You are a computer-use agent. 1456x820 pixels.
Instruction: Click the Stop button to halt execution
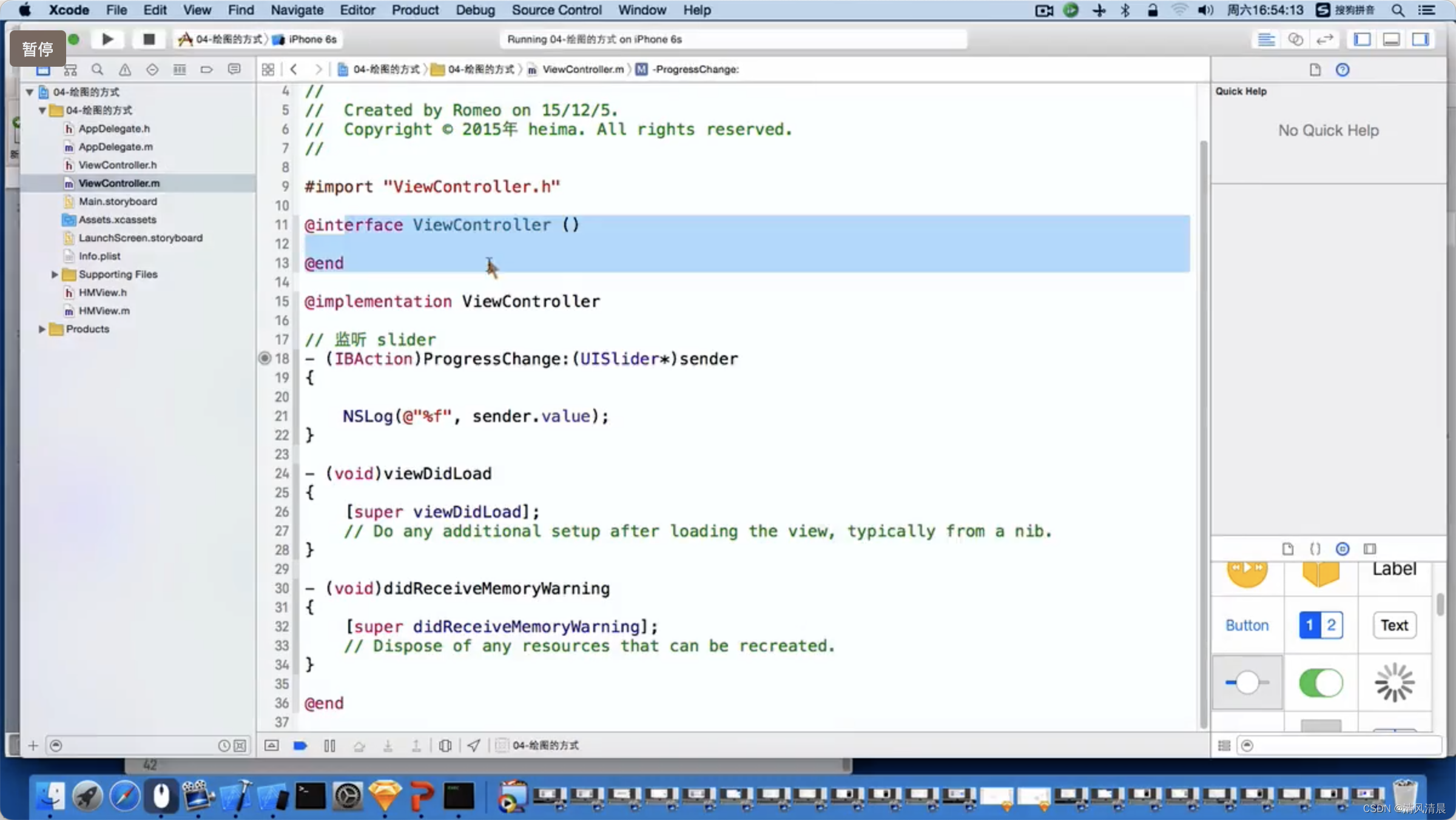(x=148, y=39)
